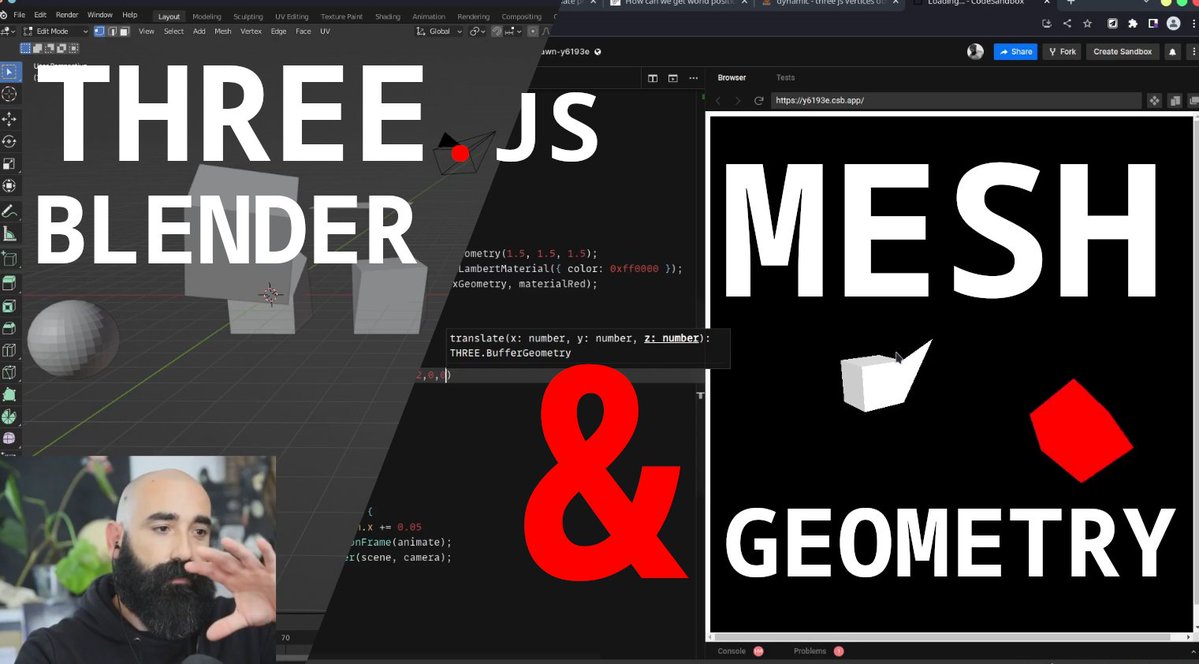Set selection mode to new selection
Image resolution: width=1199 pixels, height=664 pixels.
click(x=25, y=48)
